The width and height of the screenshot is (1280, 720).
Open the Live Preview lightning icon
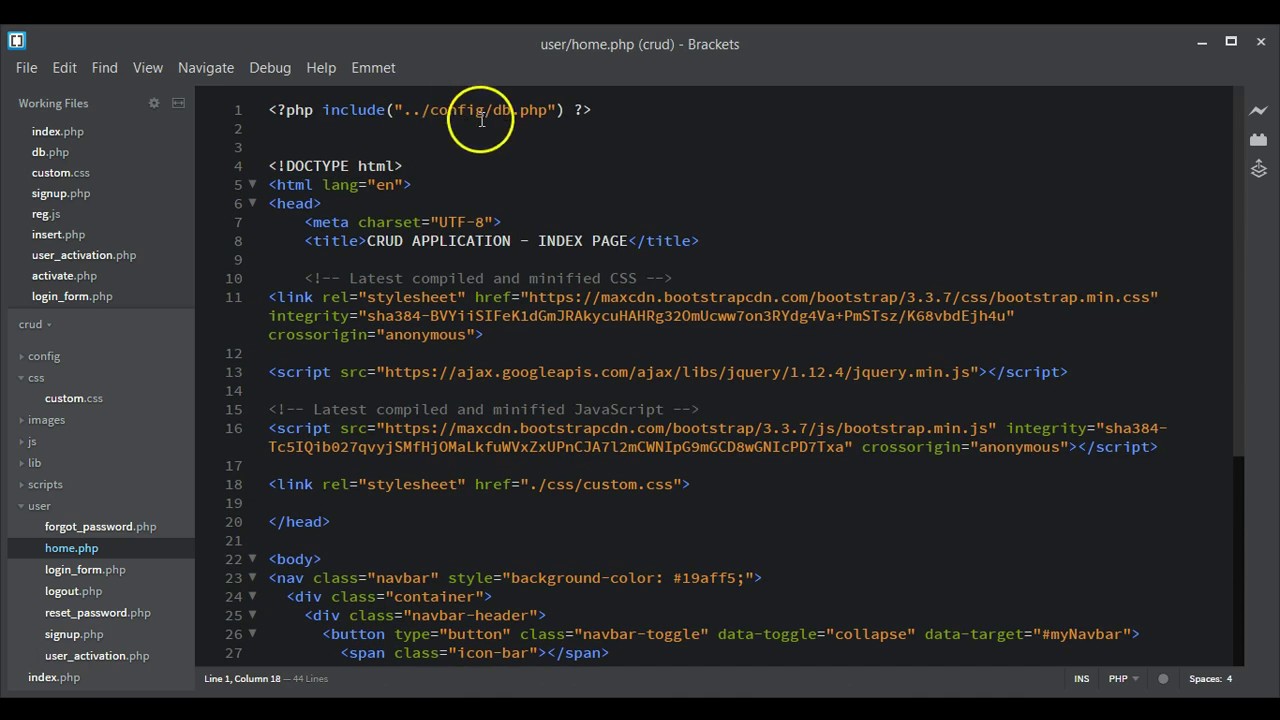(1258, 110)
